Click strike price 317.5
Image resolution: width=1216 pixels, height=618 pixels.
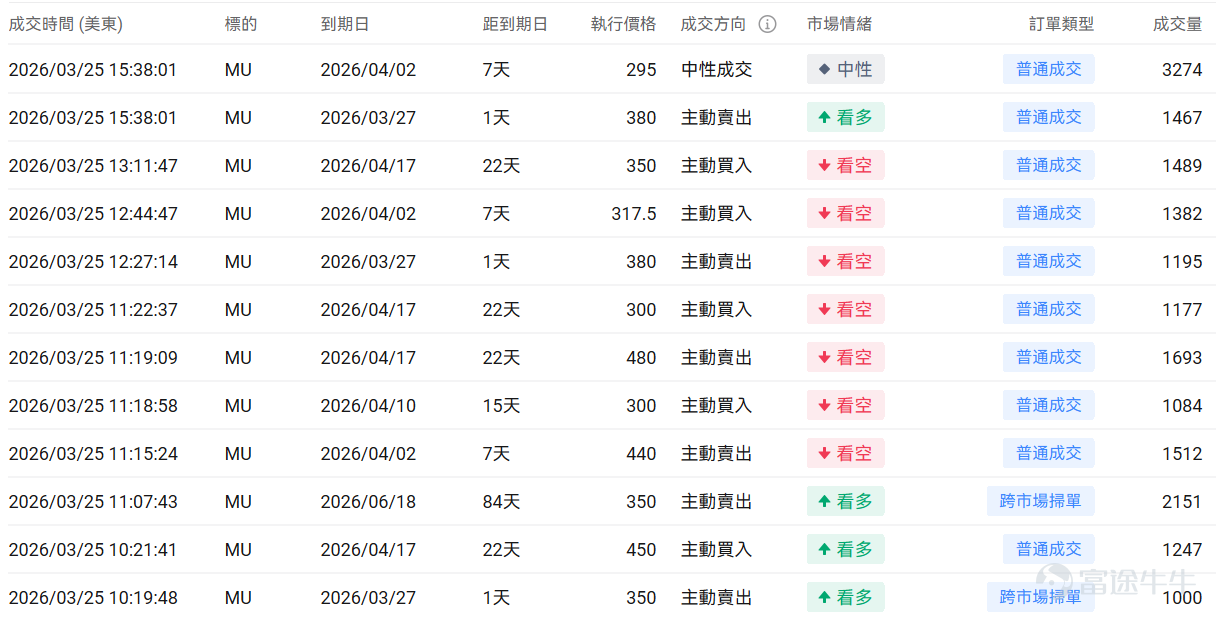pos(634,214)
